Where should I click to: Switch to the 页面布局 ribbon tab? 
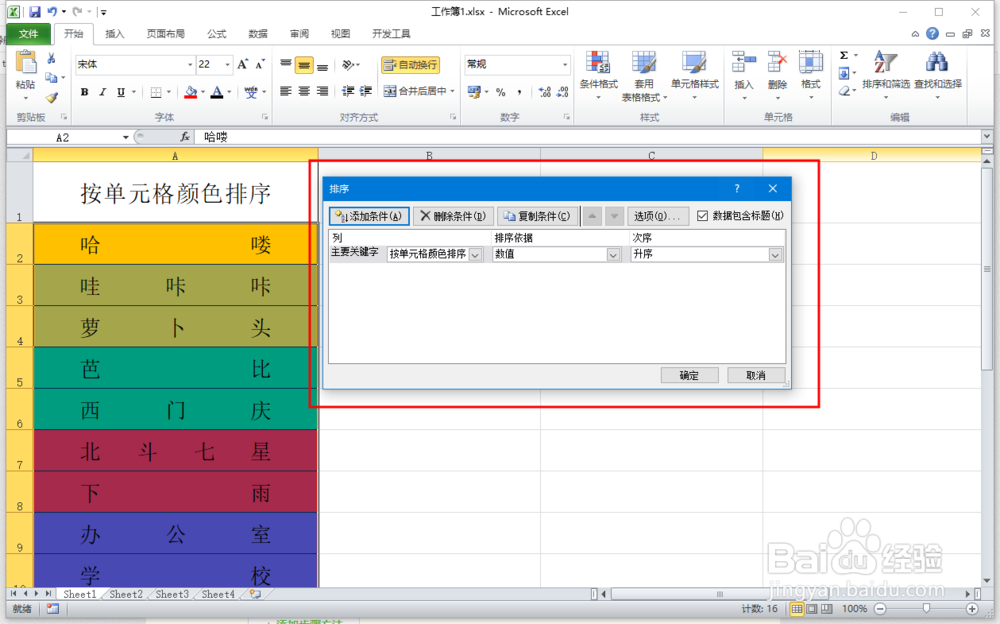[166, 34]
